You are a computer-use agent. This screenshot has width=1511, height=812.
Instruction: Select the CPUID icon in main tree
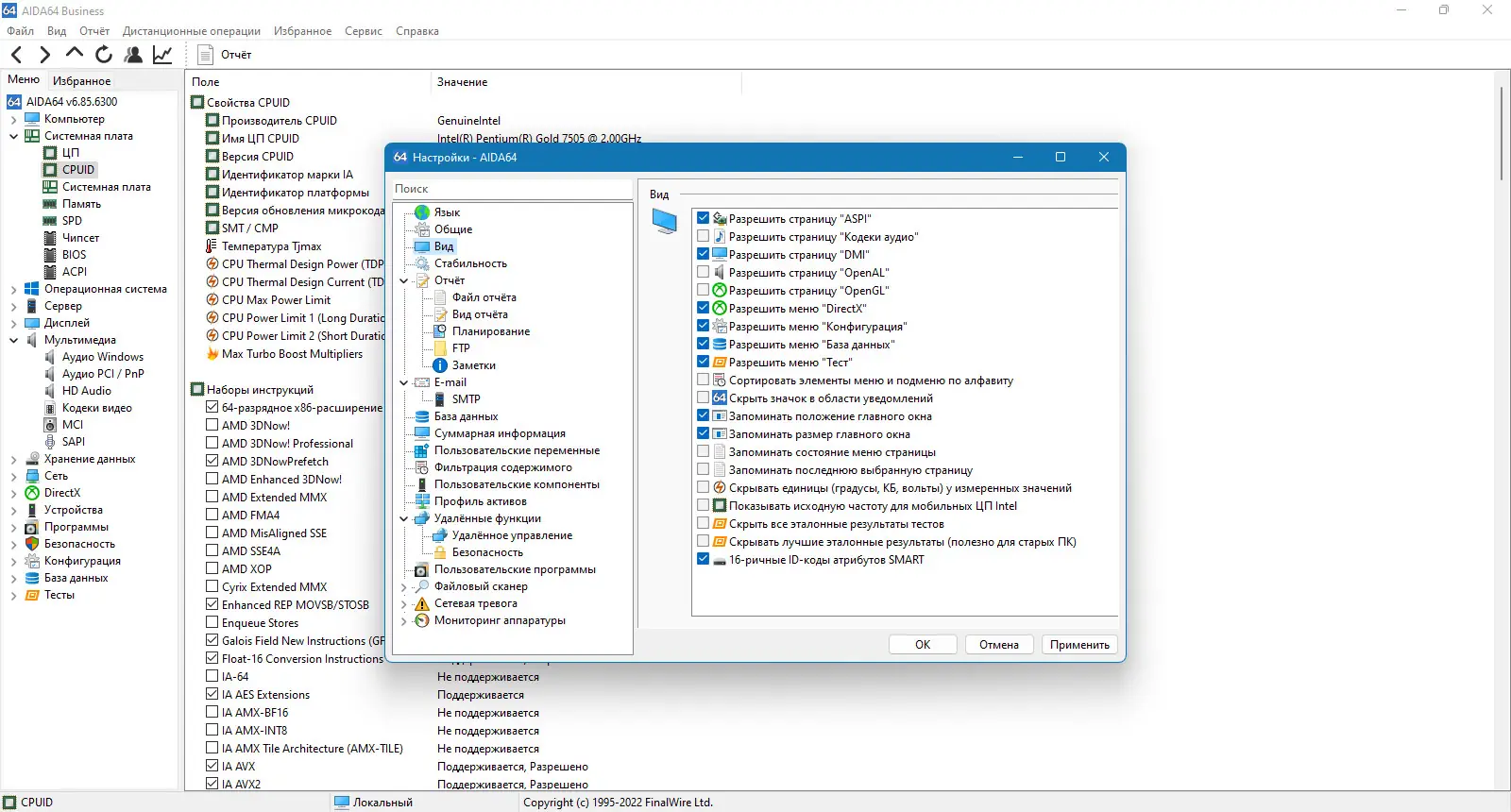[50, 170]
